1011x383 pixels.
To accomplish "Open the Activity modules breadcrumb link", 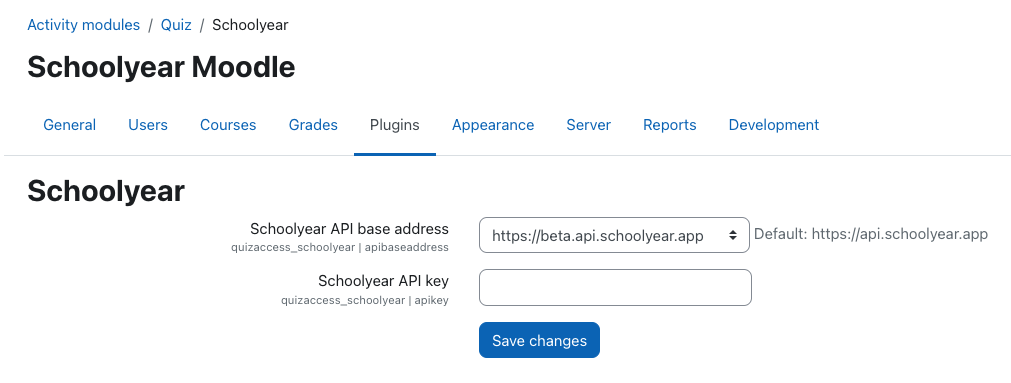I will point(83,25).
